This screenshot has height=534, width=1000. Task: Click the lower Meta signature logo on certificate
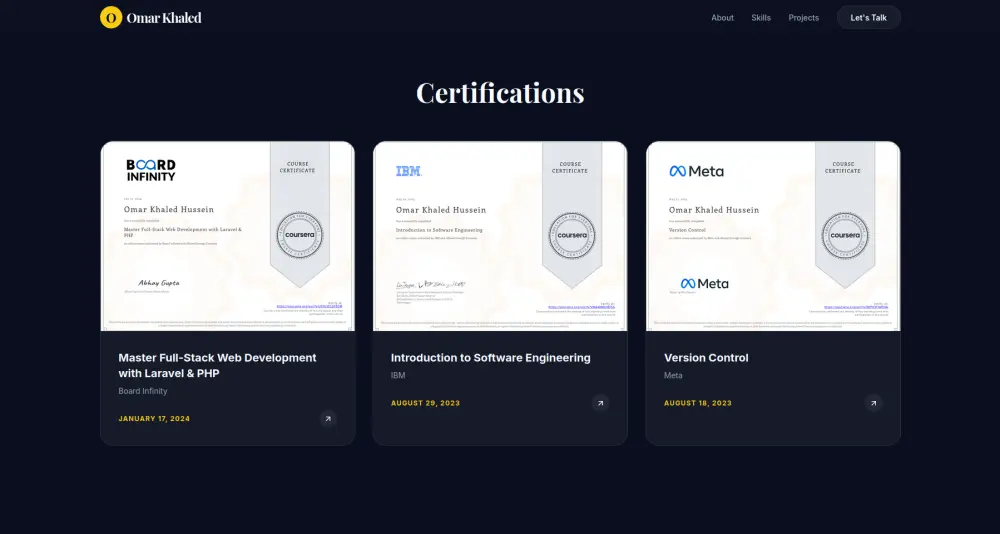[x=704, y=283]
